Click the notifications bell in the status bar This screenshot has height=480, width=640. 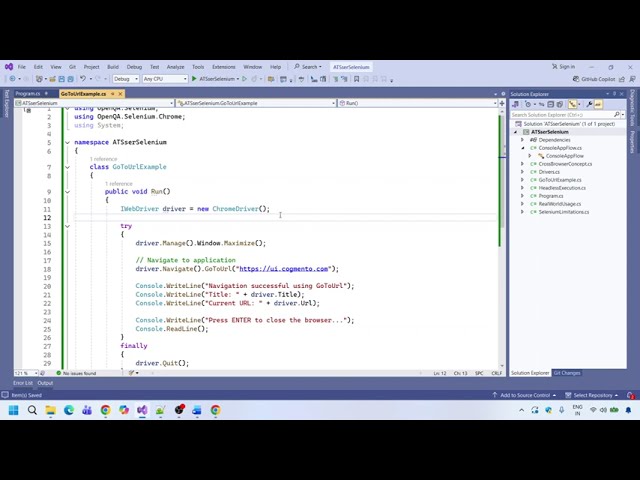pyautogui.click(x=631, y=395)
